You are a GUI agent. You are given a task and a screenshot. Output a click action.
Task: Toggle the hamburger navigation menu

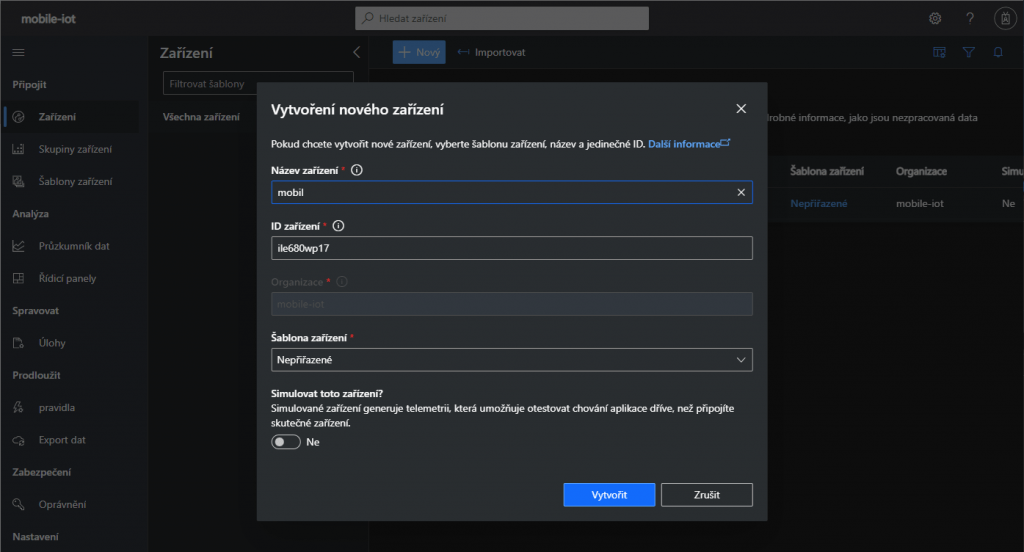[x=18, y=52]
